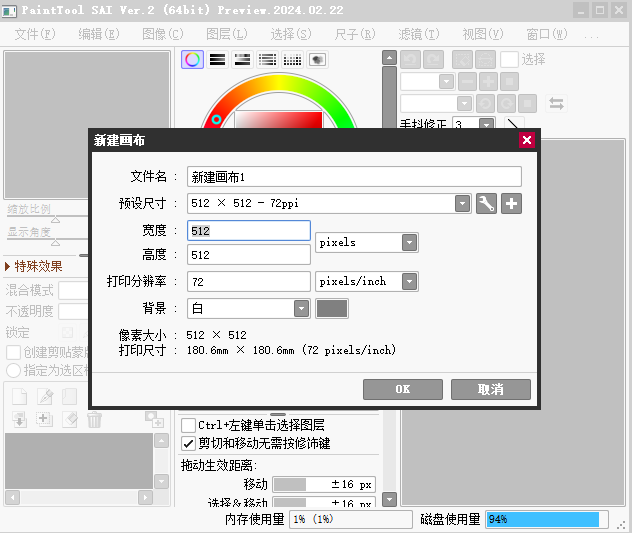Confirm new canvas with OK button
The width and height of the screenshot is (632, 533).
click(x=403, y=389)
